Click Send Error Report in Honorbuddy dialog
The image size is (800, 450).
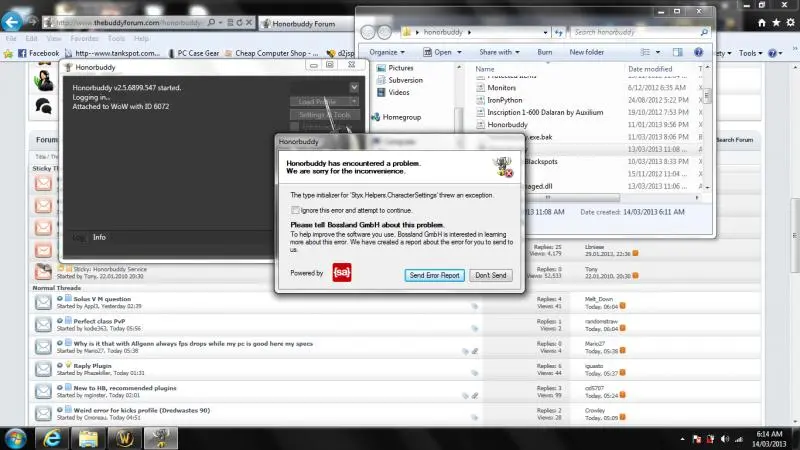pos(434,275)
